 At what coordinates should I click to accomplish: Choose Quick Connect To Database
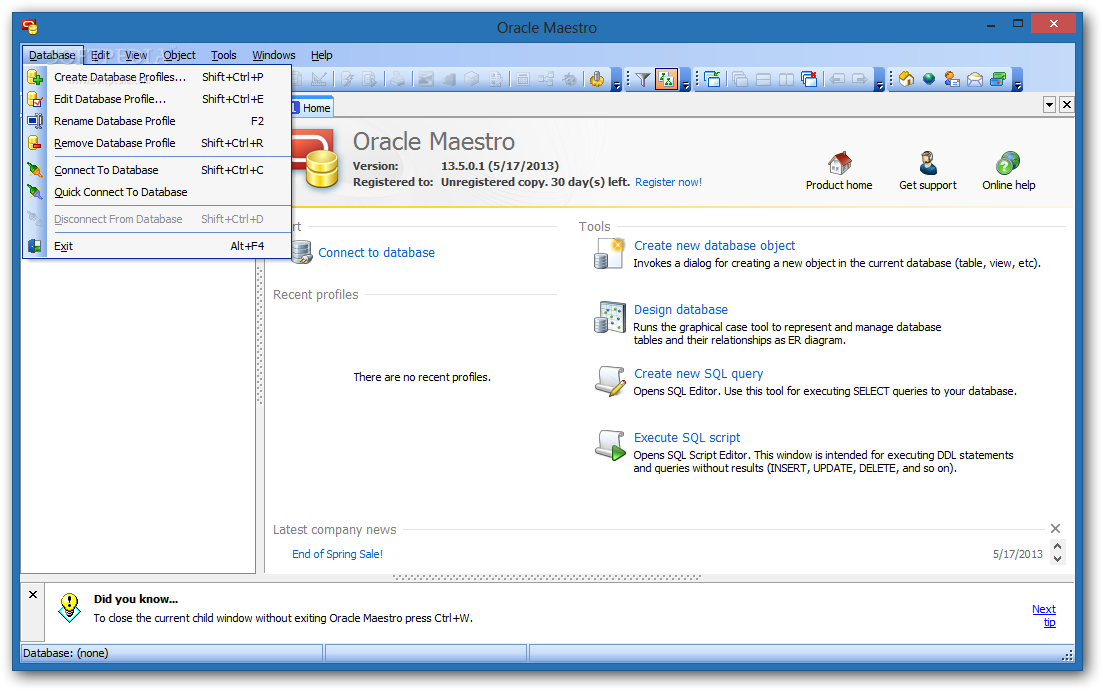[158, 192]
